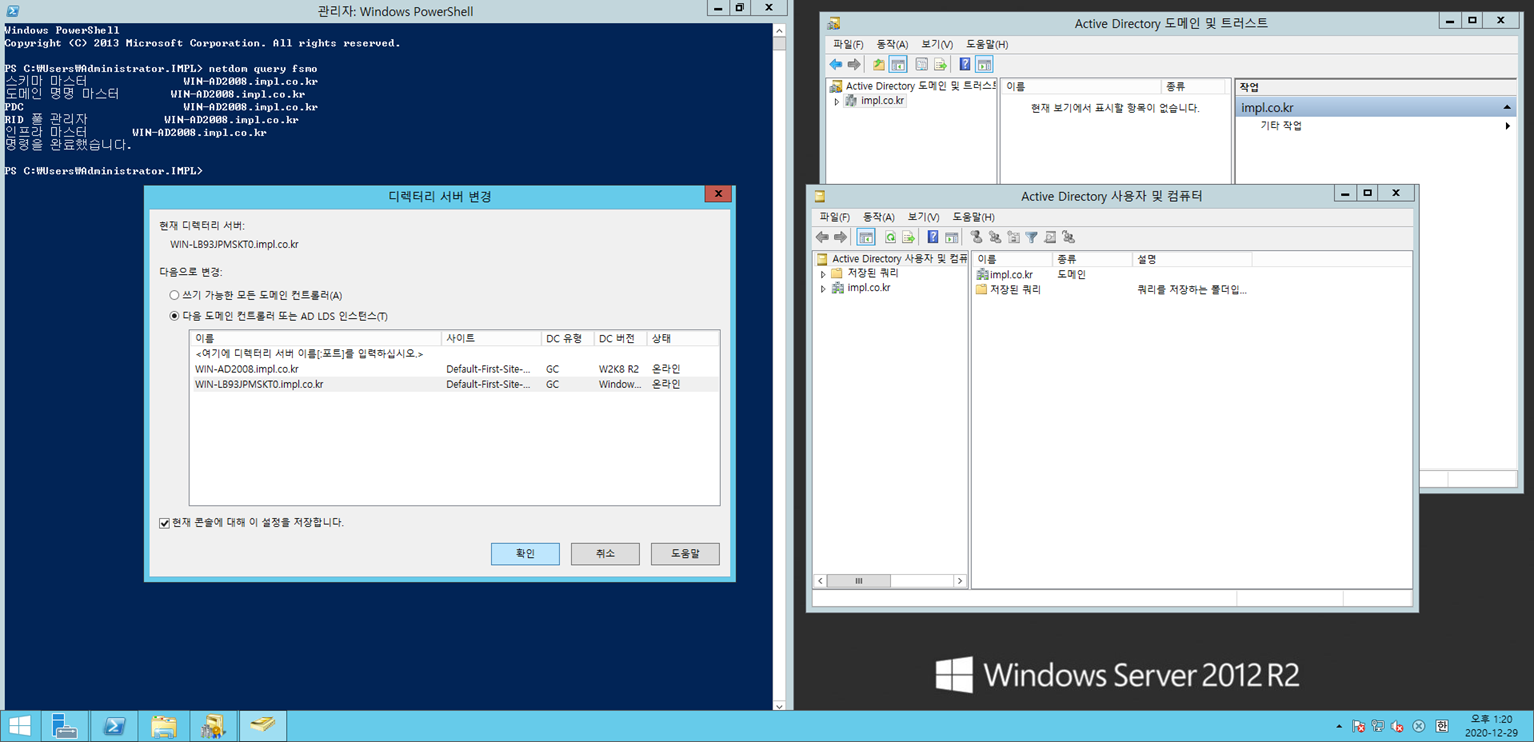The image size is (1534, 742).
Task: Select the writable domain controller radio option
Action: (256, 295)
